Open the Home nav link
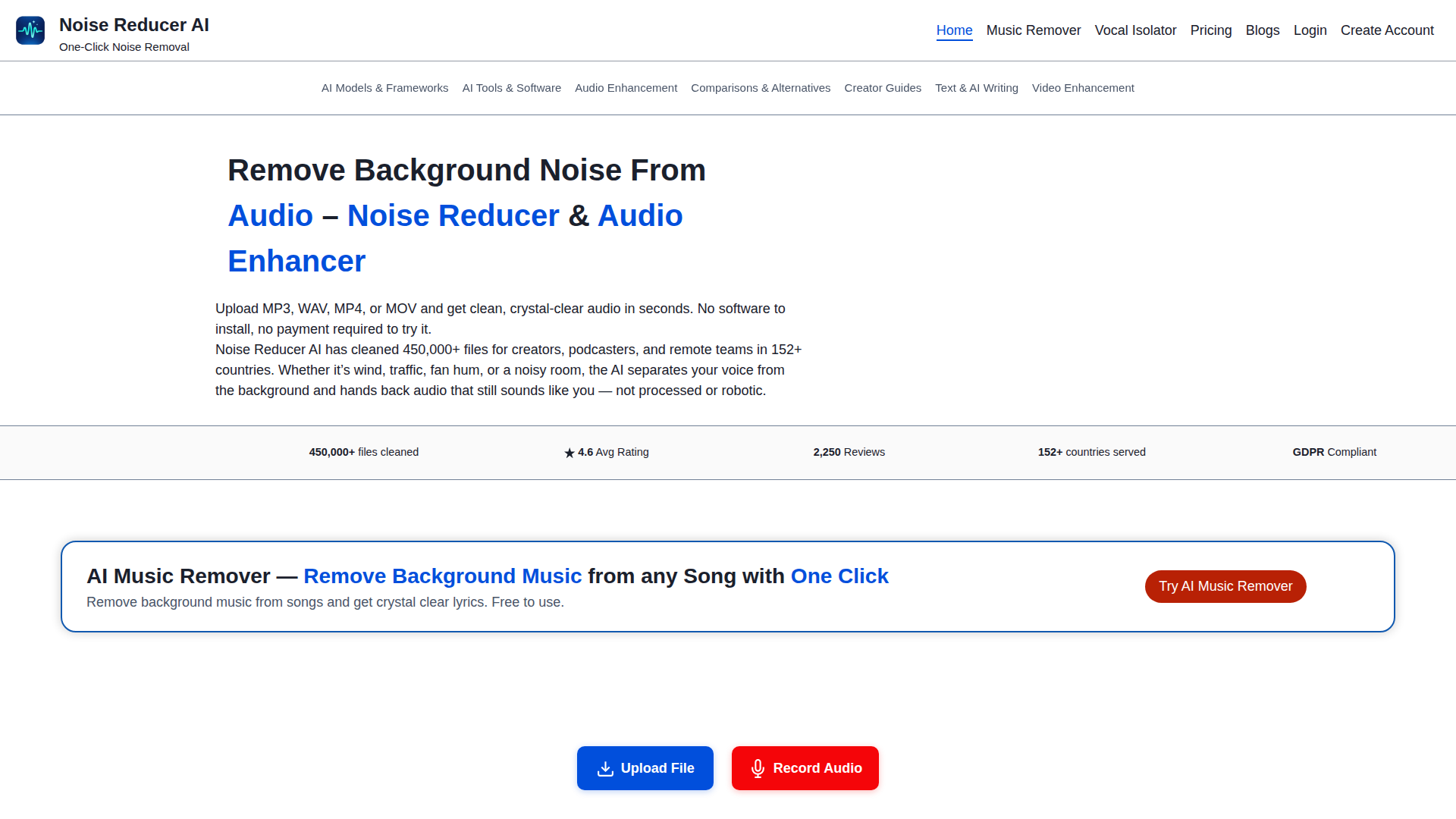Viewport: 1456px width, 819px height. point(954,30)
